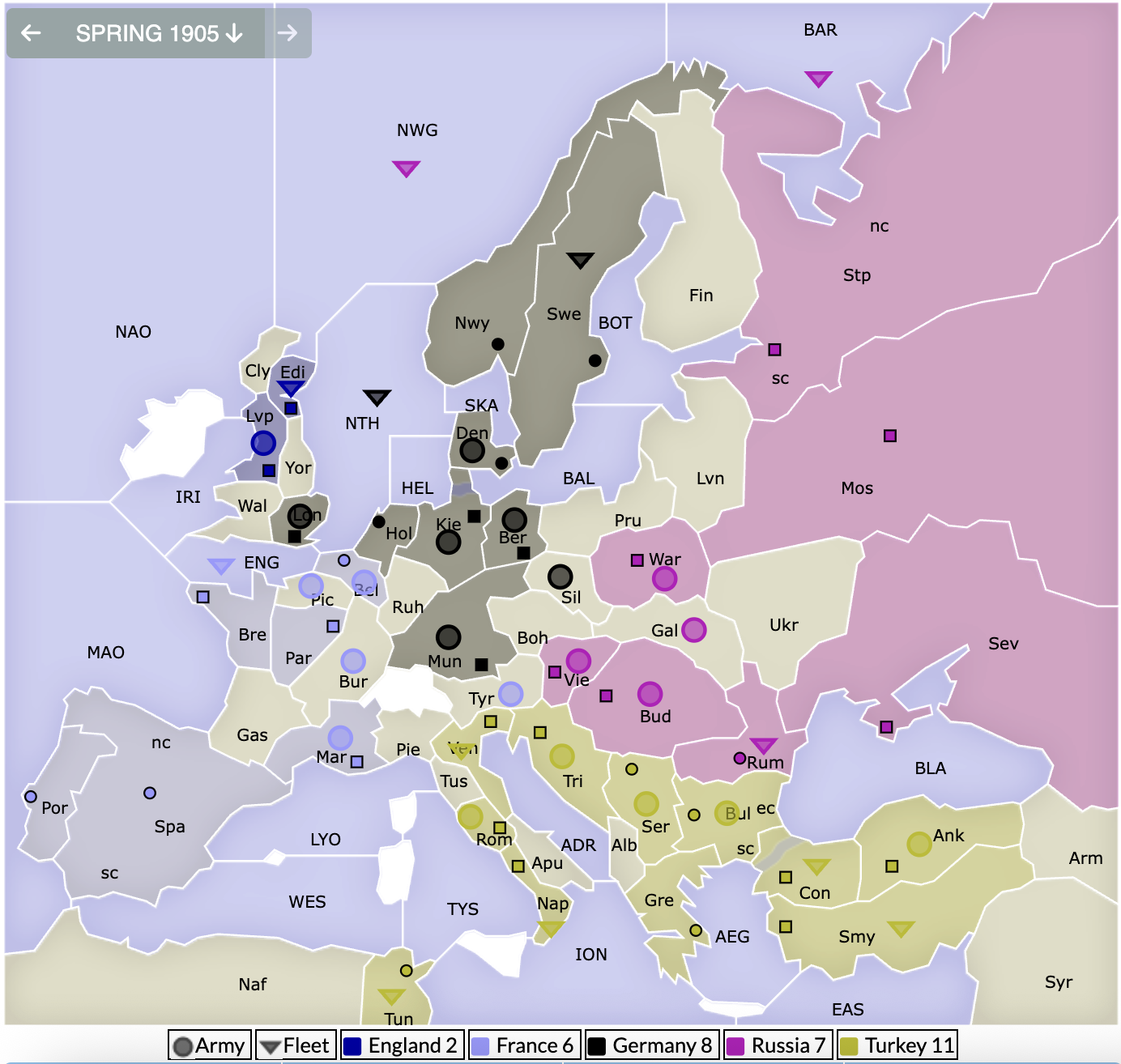Go to the previous phase with the left arrow
Screen dimensions: 1121x1064
(x=30, y=34)
